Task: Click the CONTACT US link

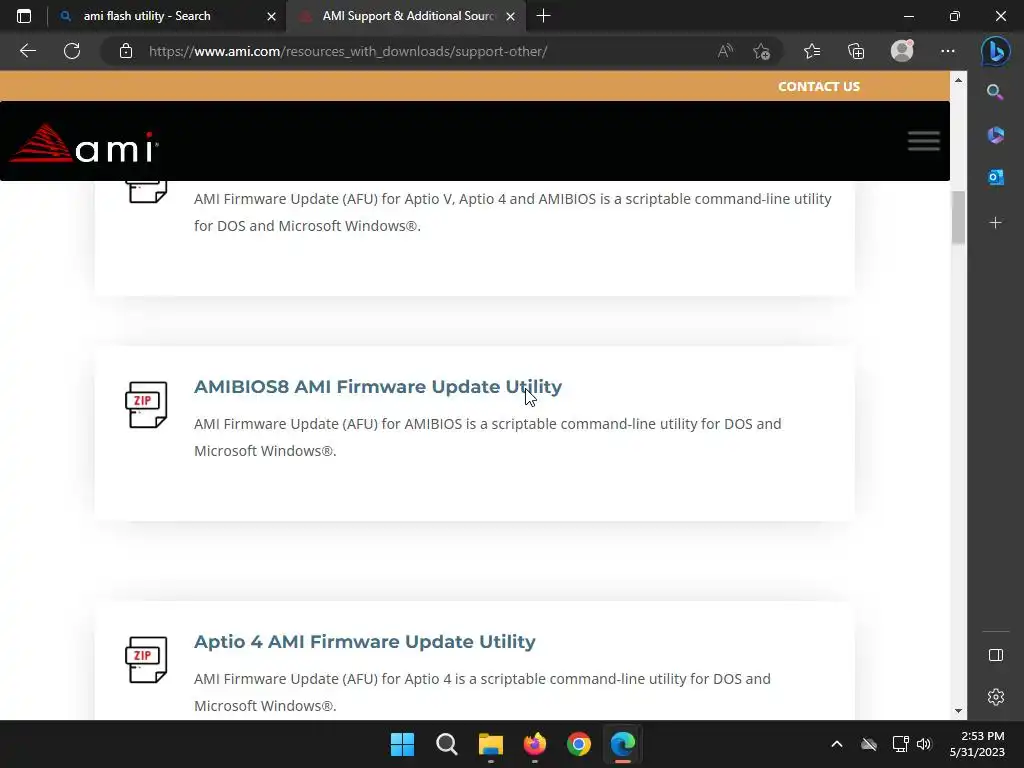Action: point(818,86)
